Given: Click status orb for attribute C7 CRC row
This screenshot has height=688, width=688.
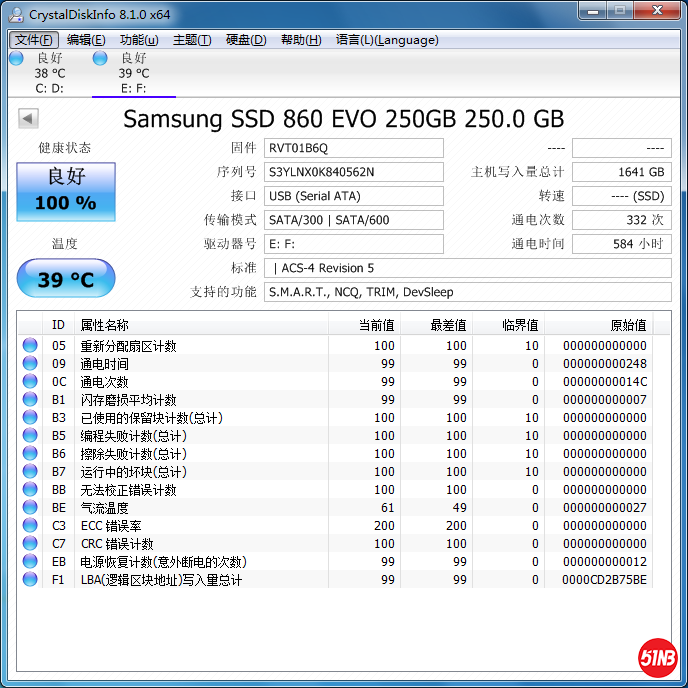Looking at the screenshot, I should pos(30,544).
